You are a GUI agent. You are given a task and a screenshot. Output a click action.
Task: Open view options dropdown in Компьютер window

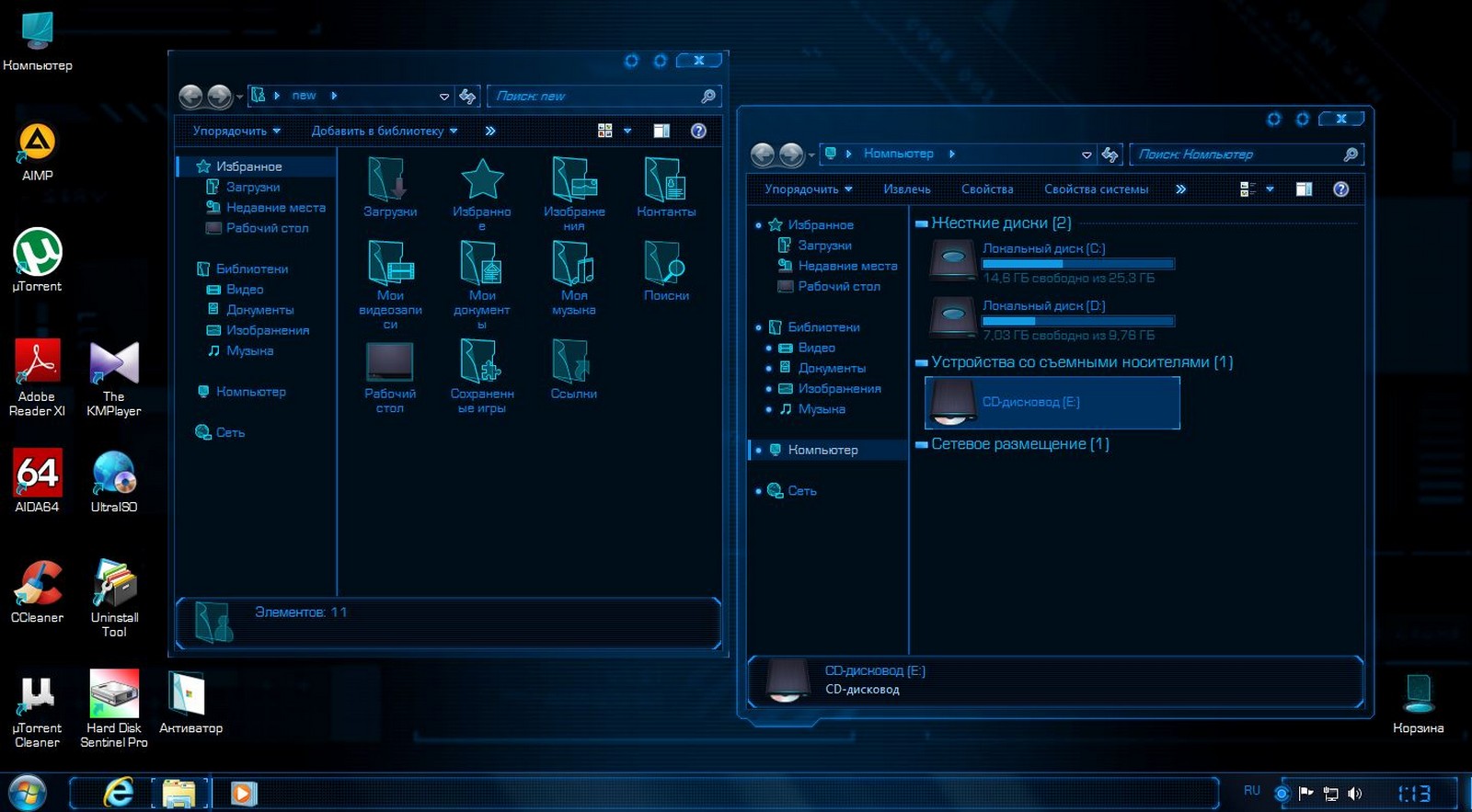pyautogui.click(x=1270, y=189)
